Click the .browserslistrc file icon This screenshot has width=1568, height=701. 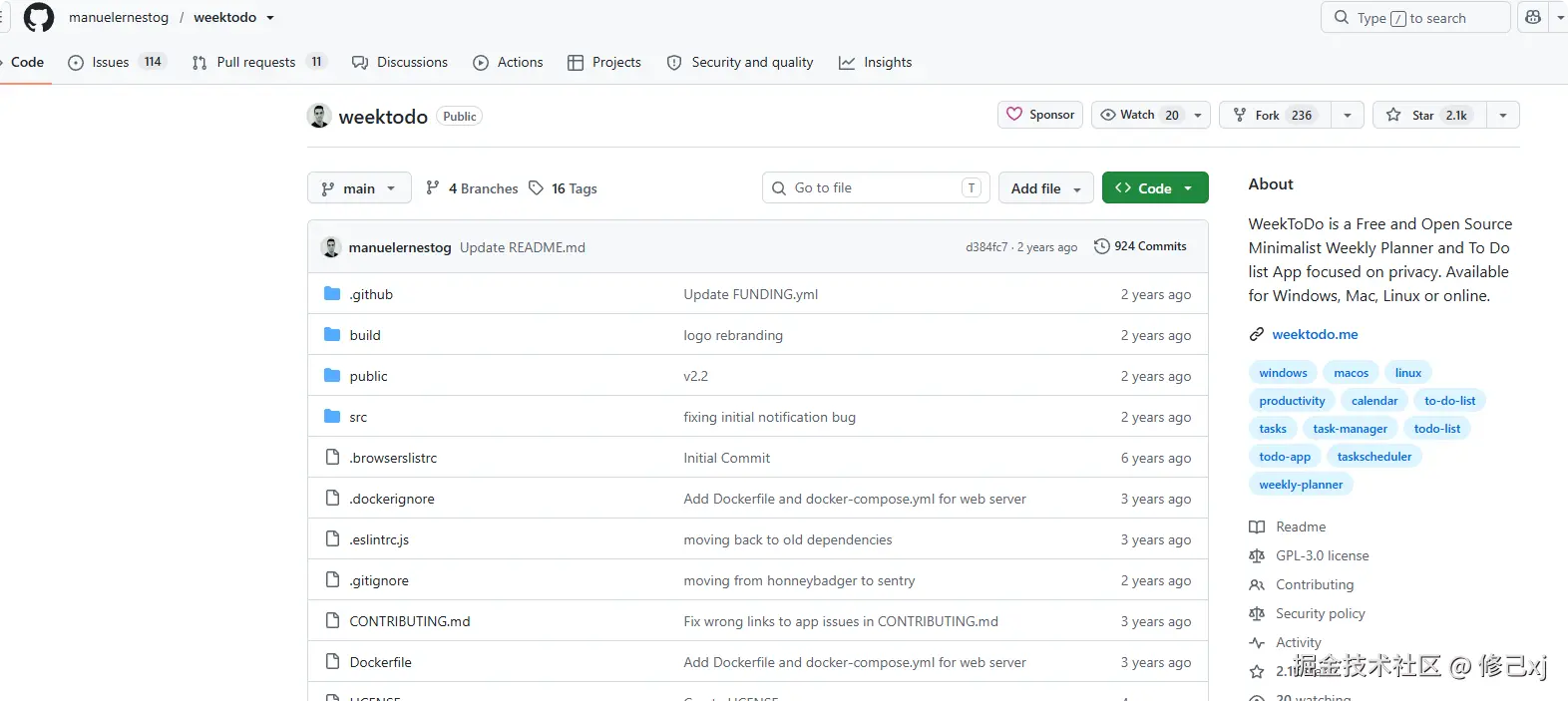coord(333,457)
